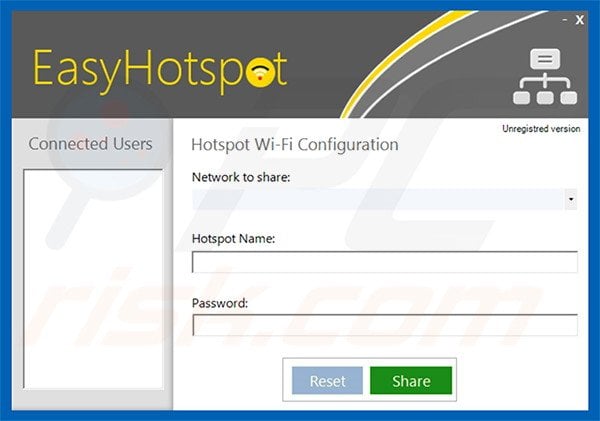Minimize the EasyHotspot window
The height and width of the screenshot is (421, 600).
point(565,20)
